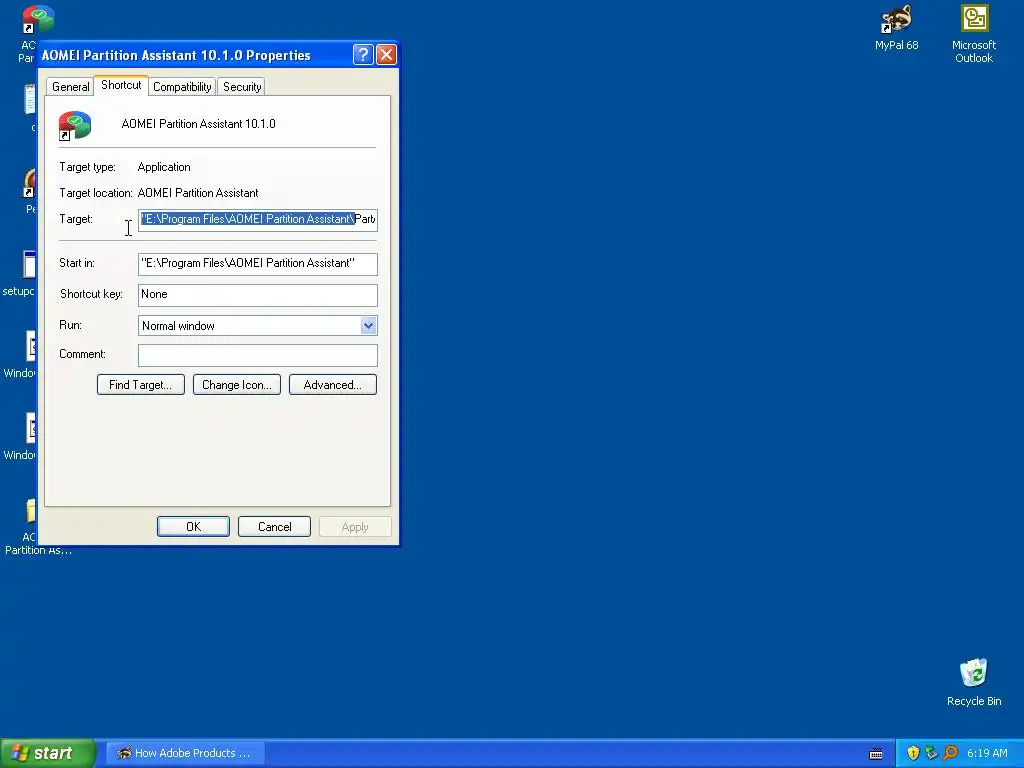Open the Security tab
This screenshot has height=768, width=1024.
242,87
